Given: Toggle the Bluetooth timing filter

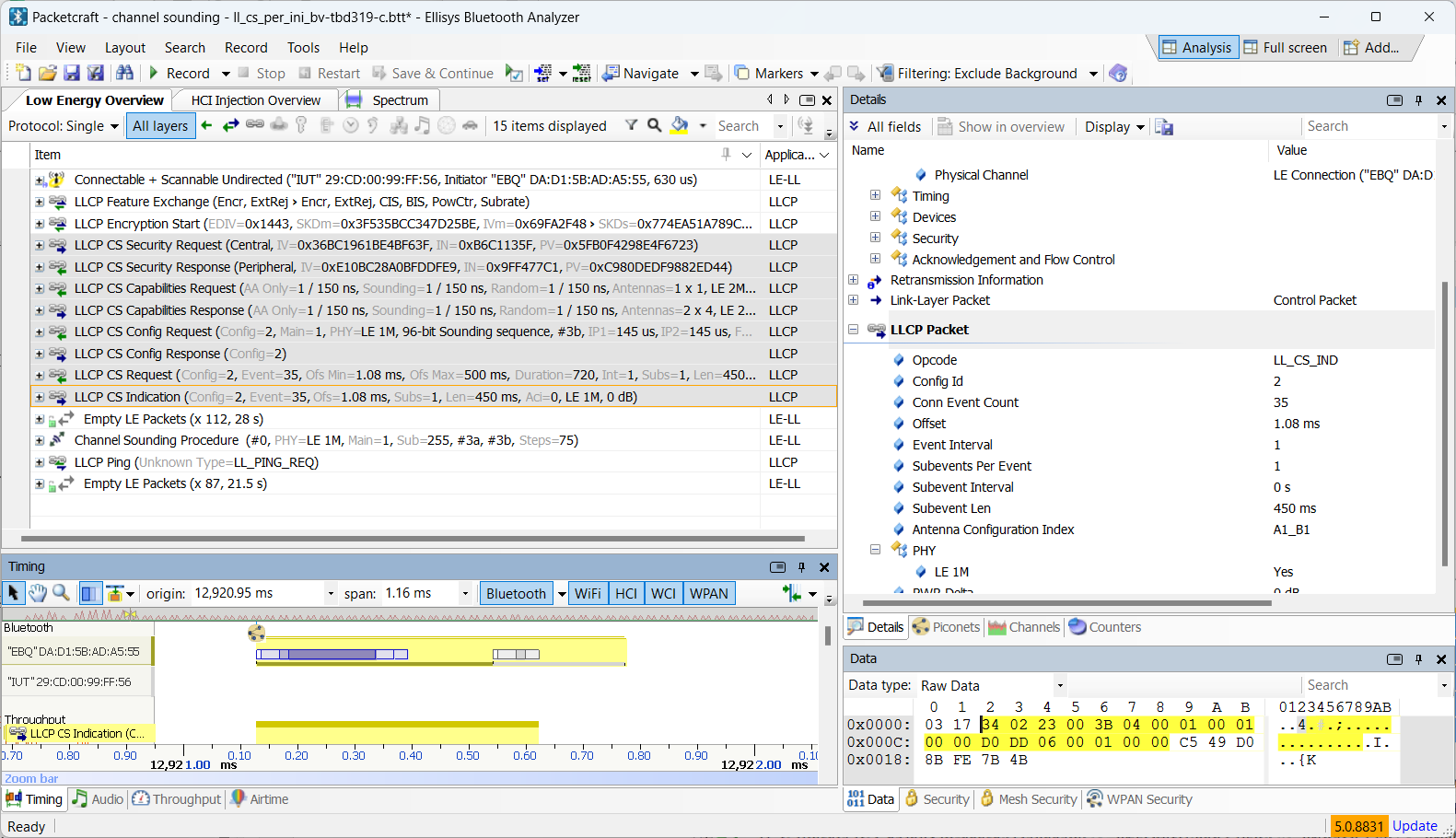Looking at the screenshot, I should click(516, 594).
